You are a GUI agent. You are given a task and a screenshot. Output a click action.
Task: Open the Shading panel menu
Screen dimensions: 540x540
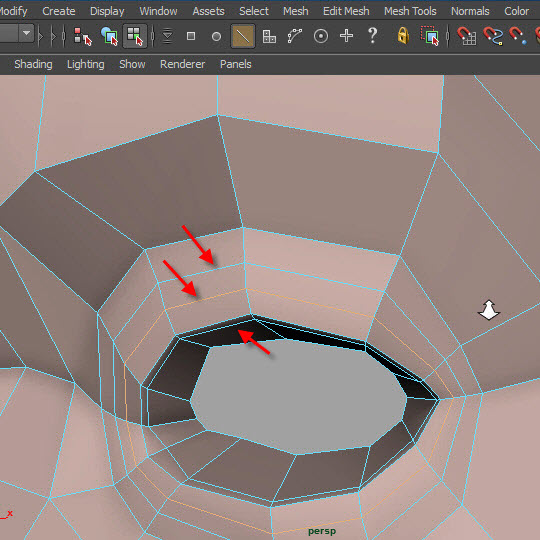[33, 64]
